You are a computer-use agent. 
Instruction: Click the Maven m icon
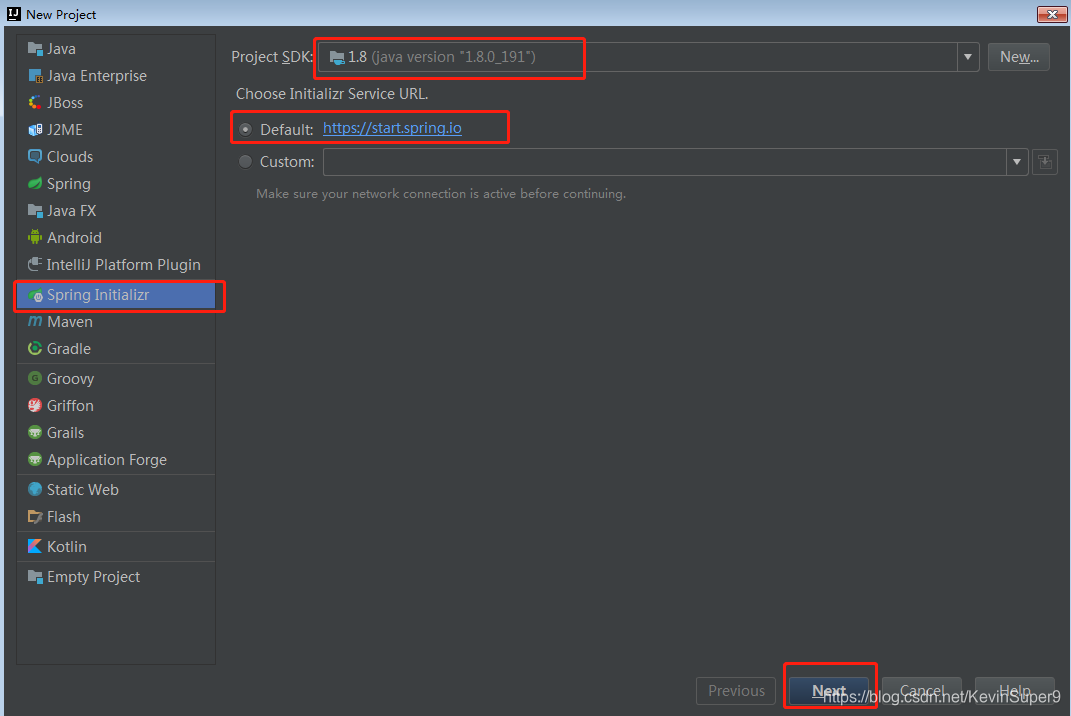35,322
